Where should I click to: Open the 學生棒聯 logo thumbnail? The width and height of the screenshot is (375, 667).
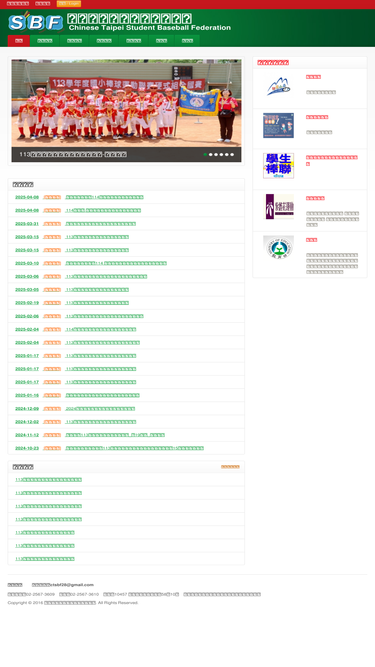(x=278, y=166)
